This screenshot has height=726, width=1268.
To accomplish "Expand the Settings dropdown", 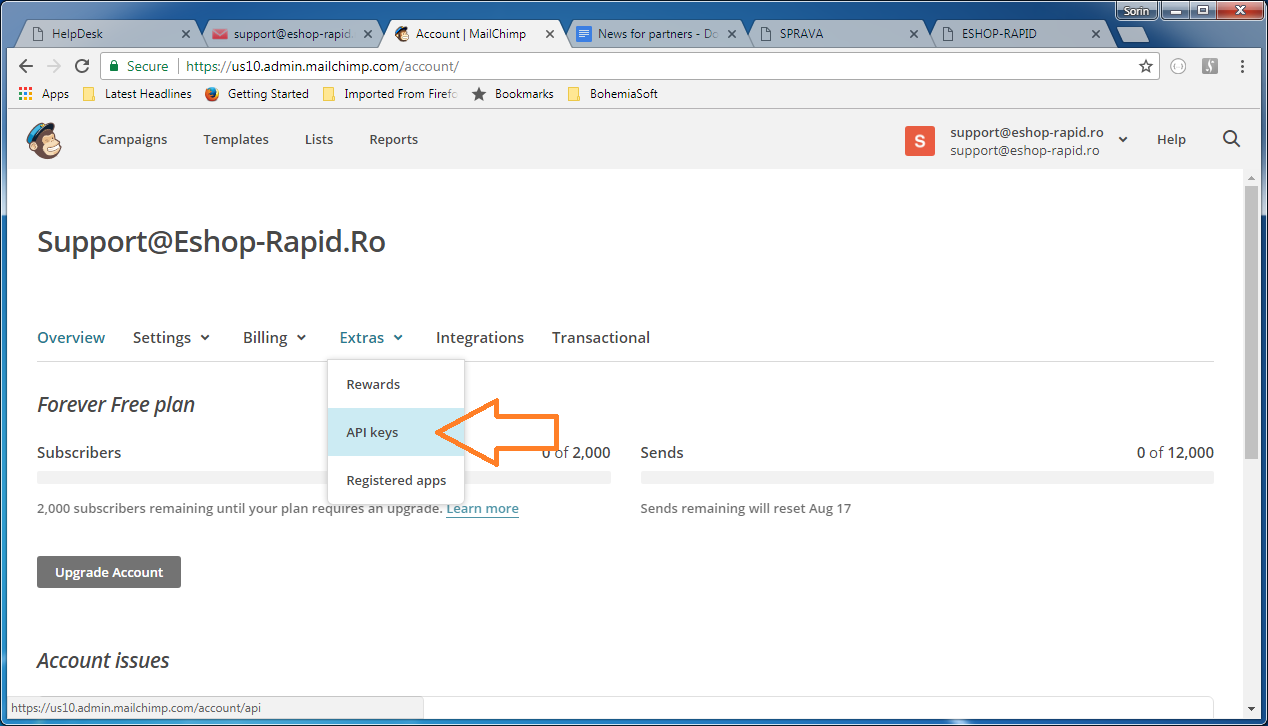I will (x=172, y=338).
